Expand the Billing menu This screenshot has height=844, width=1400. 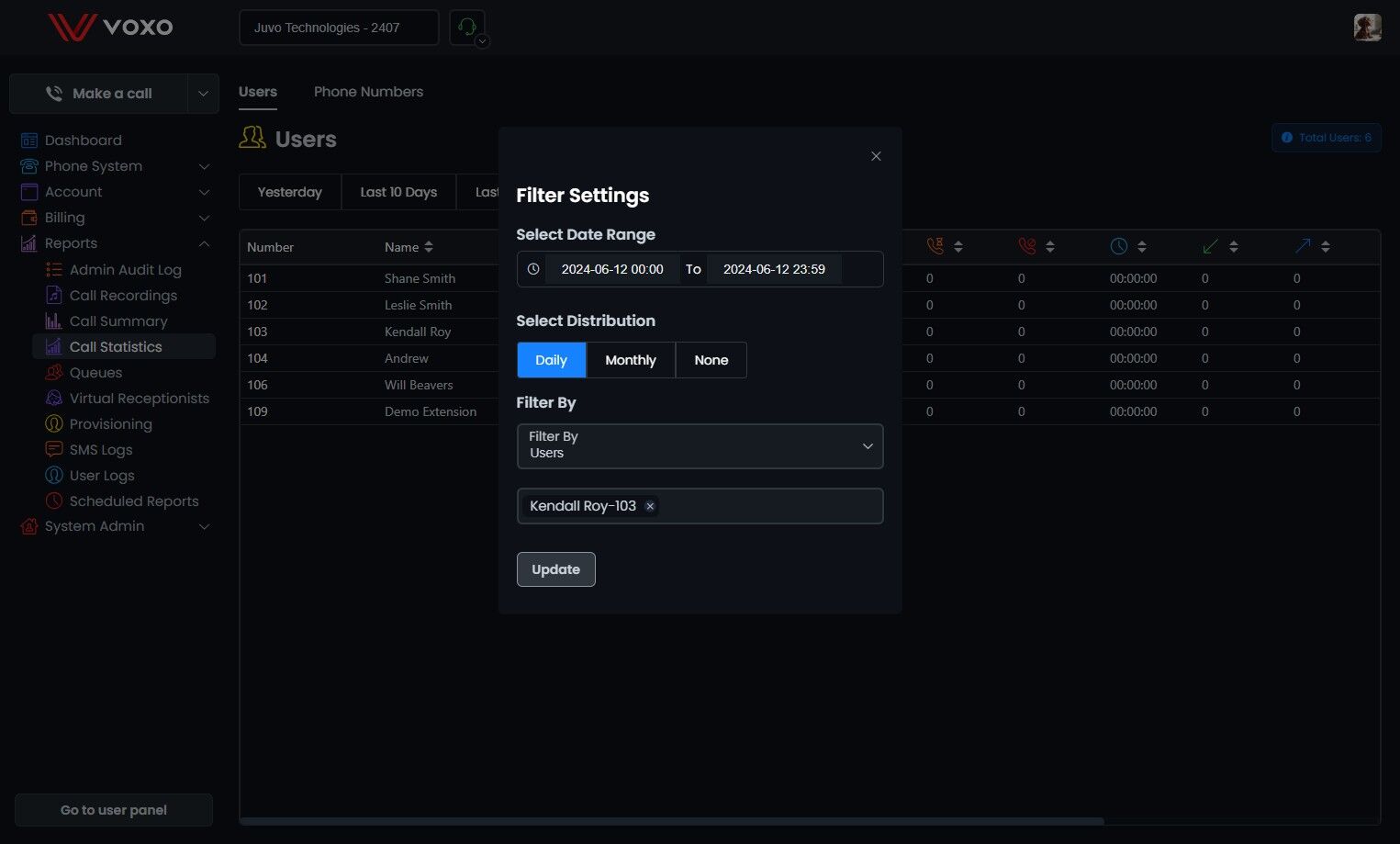point(205,218)
